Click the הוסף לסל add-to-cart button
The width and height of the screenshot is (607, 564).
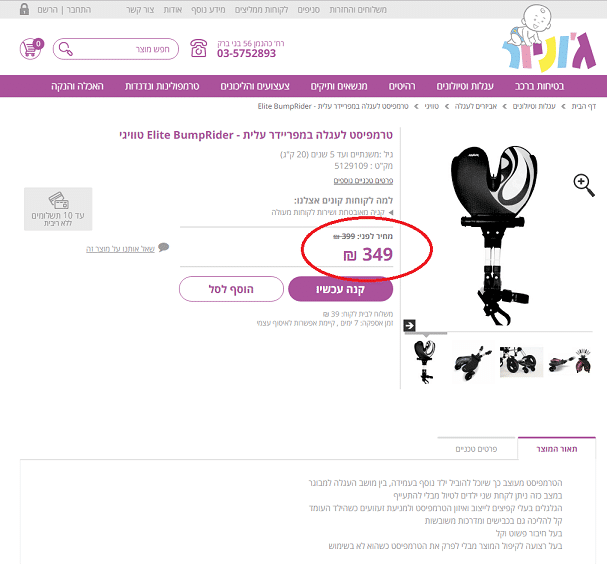tap(231, 289)
